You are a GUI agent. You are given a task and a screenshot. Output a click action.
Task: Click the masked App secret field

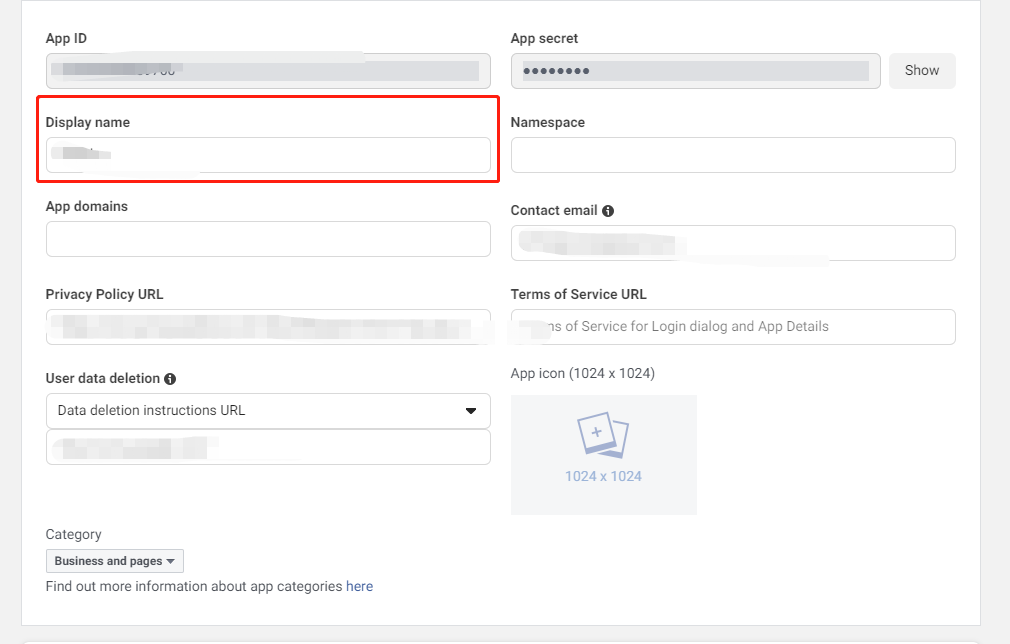pos(695,70)
